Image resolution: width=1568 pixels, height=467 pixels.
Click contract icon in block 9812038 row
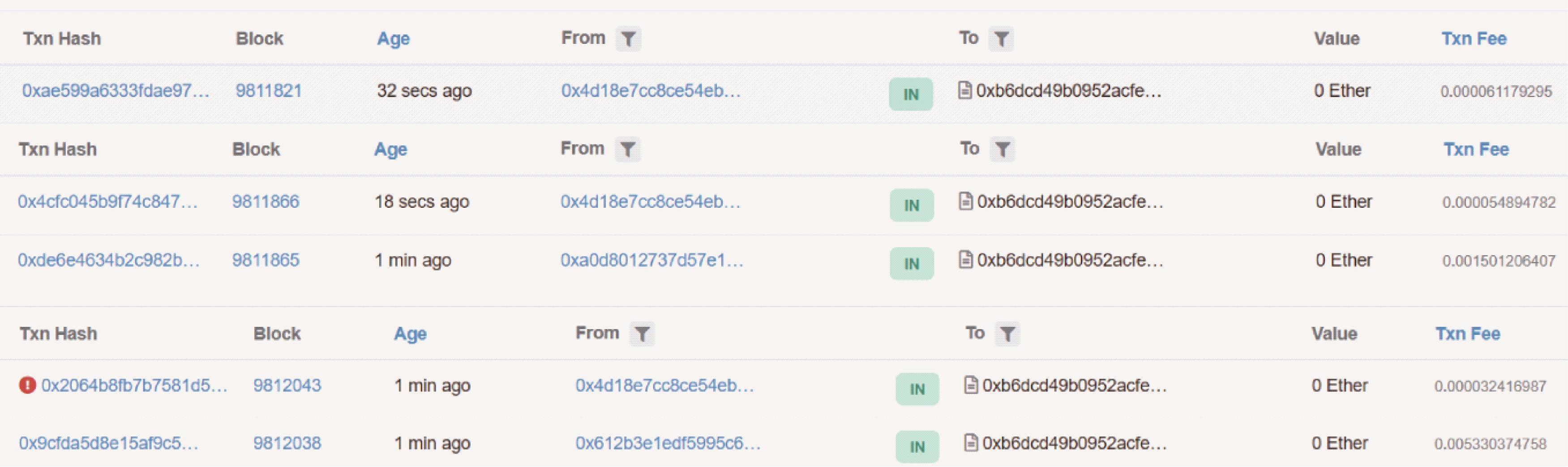point(971,443)
